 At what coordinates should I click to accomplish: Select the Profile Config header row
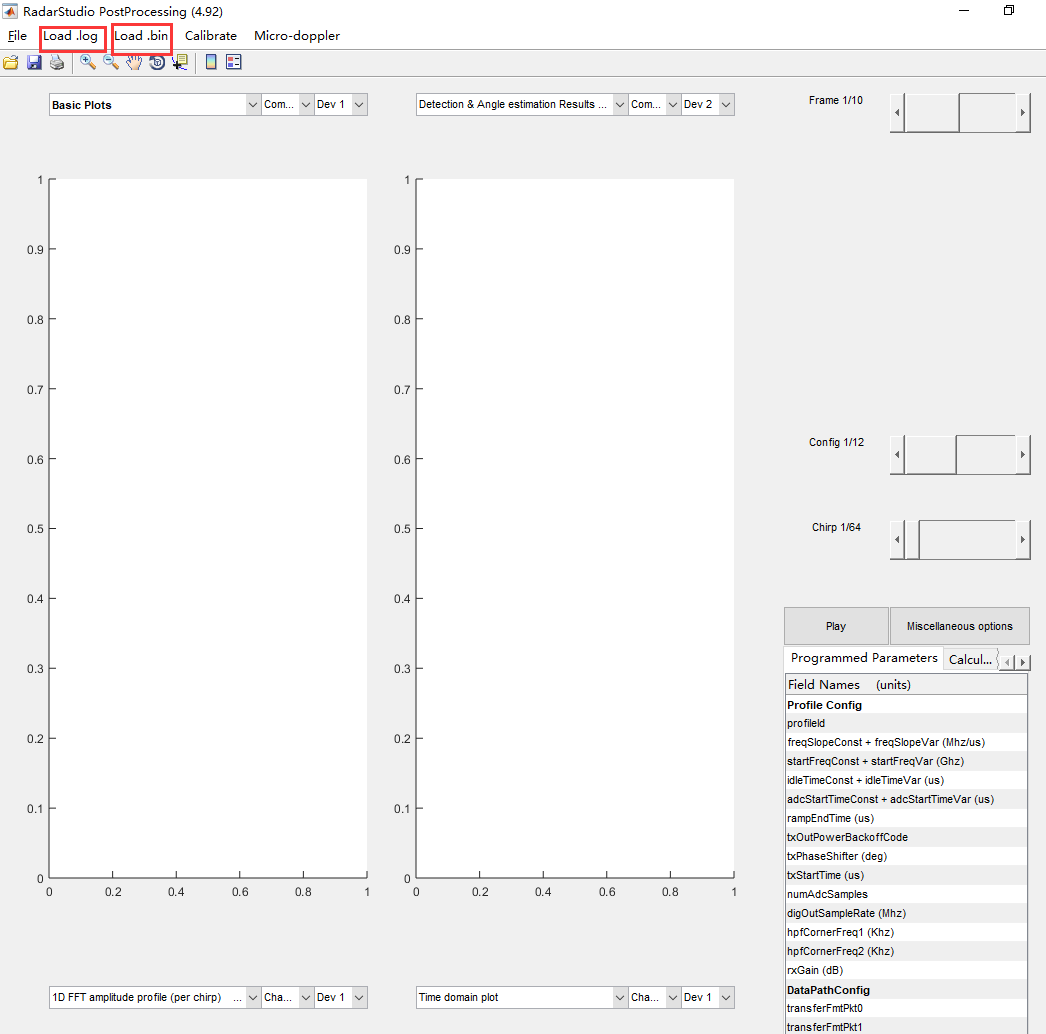(x=906, y=705)
